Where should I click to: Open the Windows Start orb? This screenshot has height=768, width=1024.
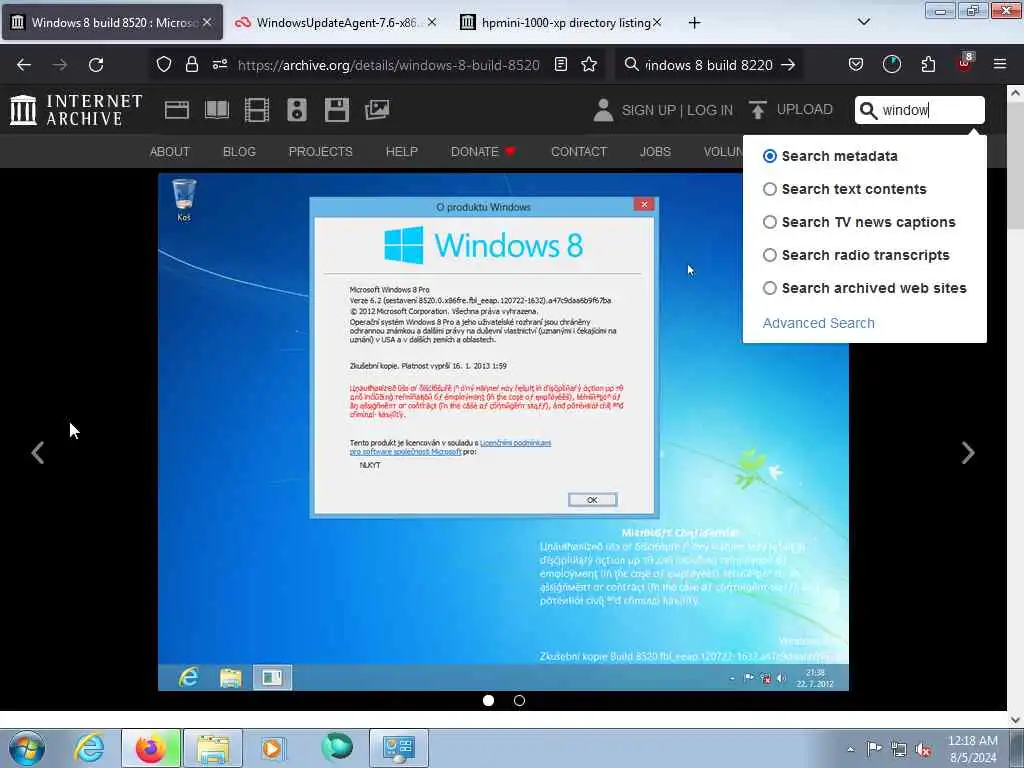27,748
